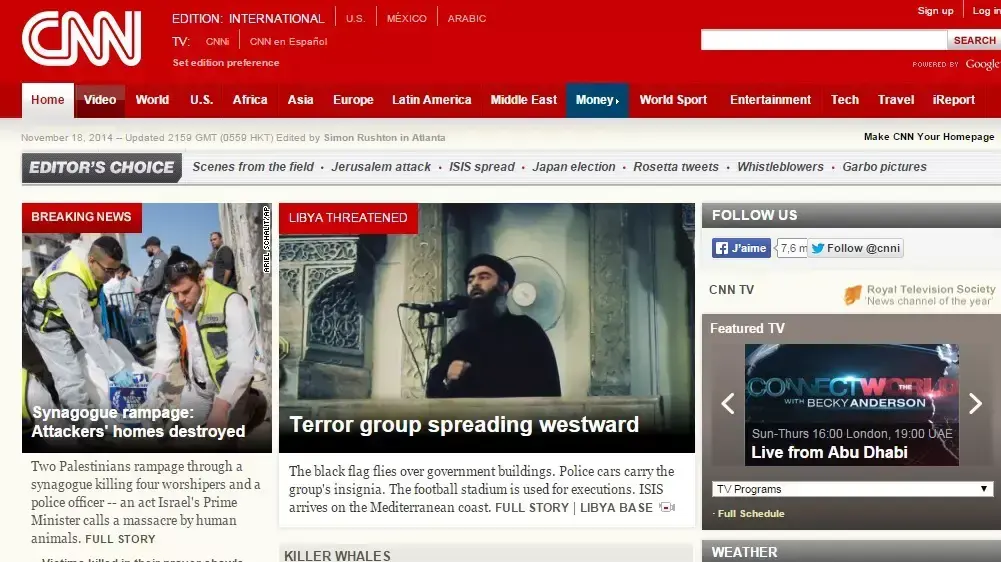Open video icon beside LIBYA BASE
Screen dimensions: 1001x562
[x=667, y=507]
